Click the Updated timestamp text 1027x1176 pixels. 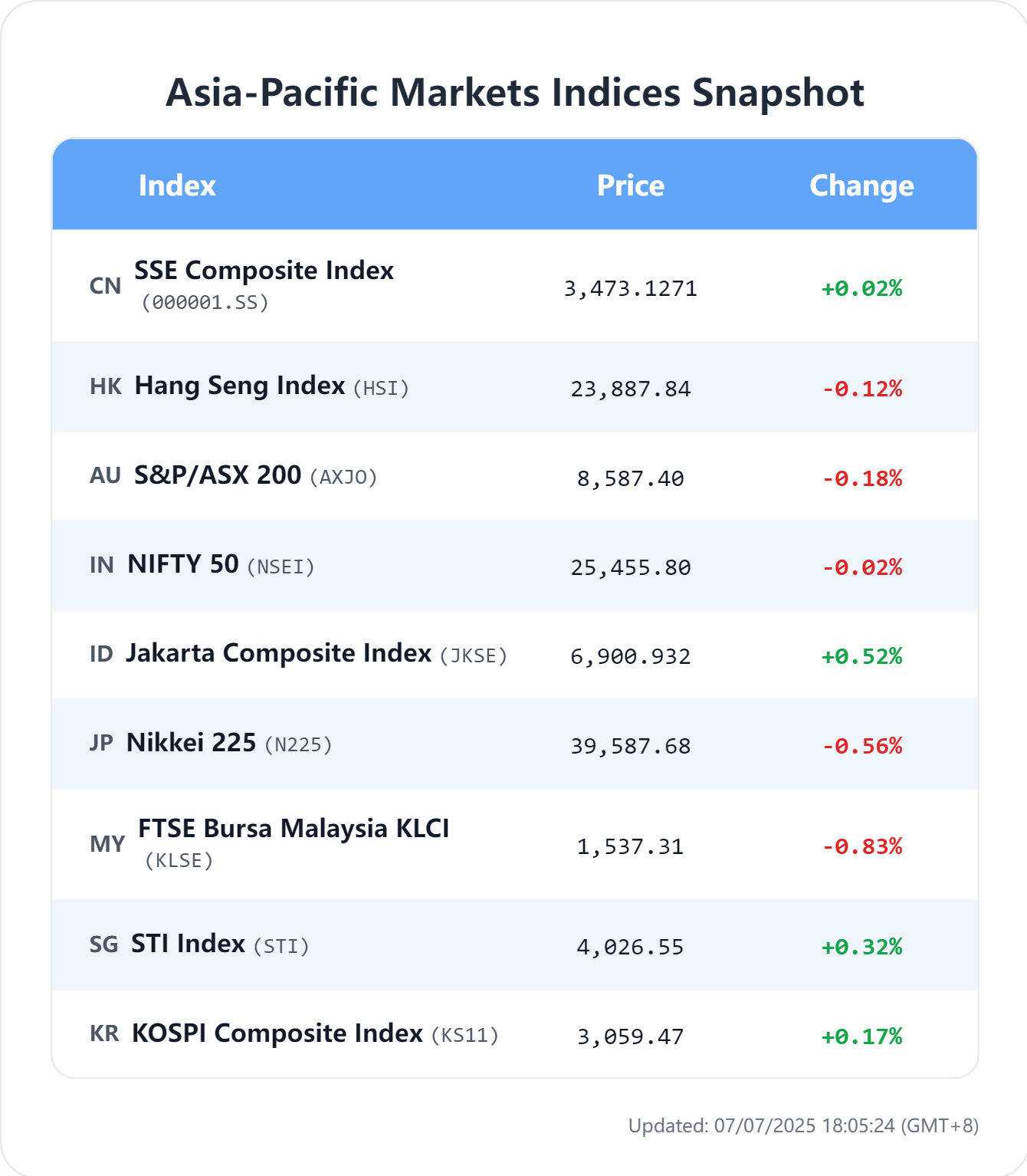(x=803, y=1125)
